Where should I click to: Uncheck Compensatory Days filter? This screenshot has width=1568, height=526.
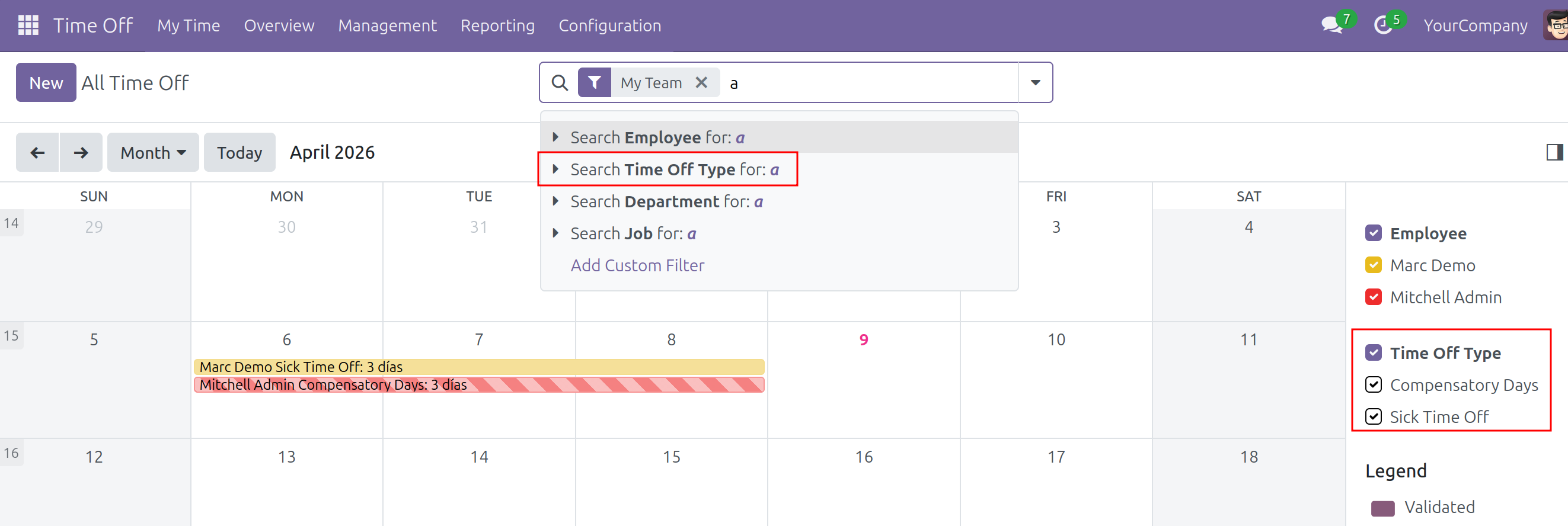[1373, 384]
